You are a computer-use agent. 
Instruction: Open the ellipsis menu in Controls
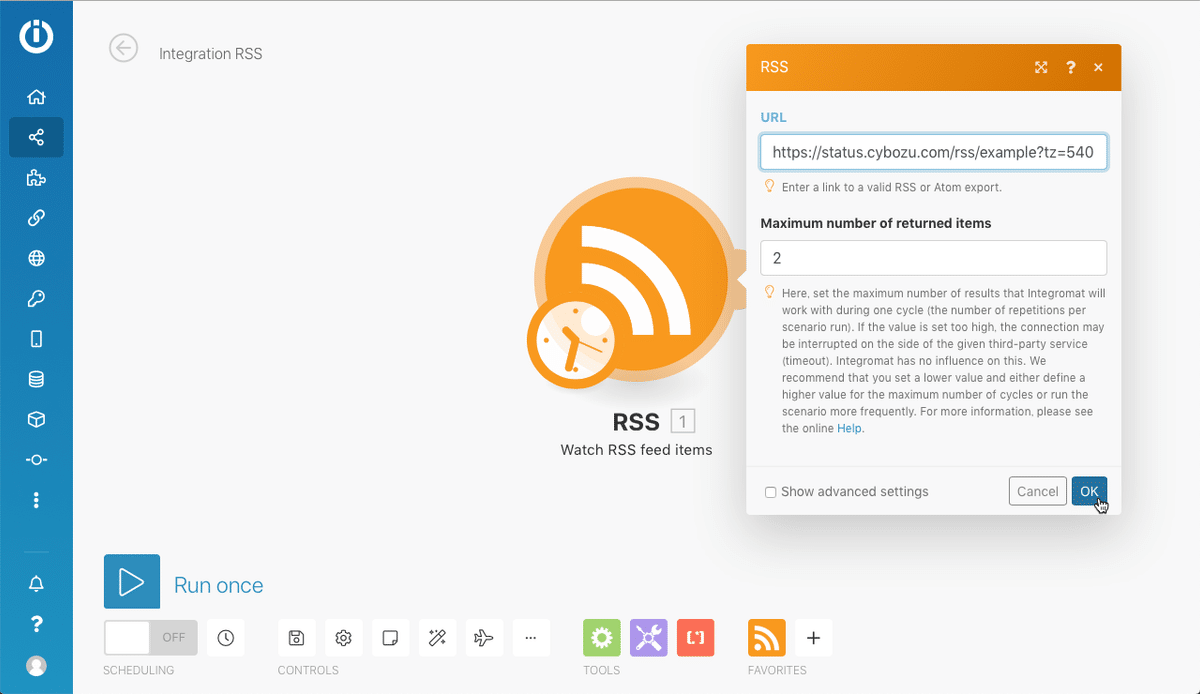[531, 637]
